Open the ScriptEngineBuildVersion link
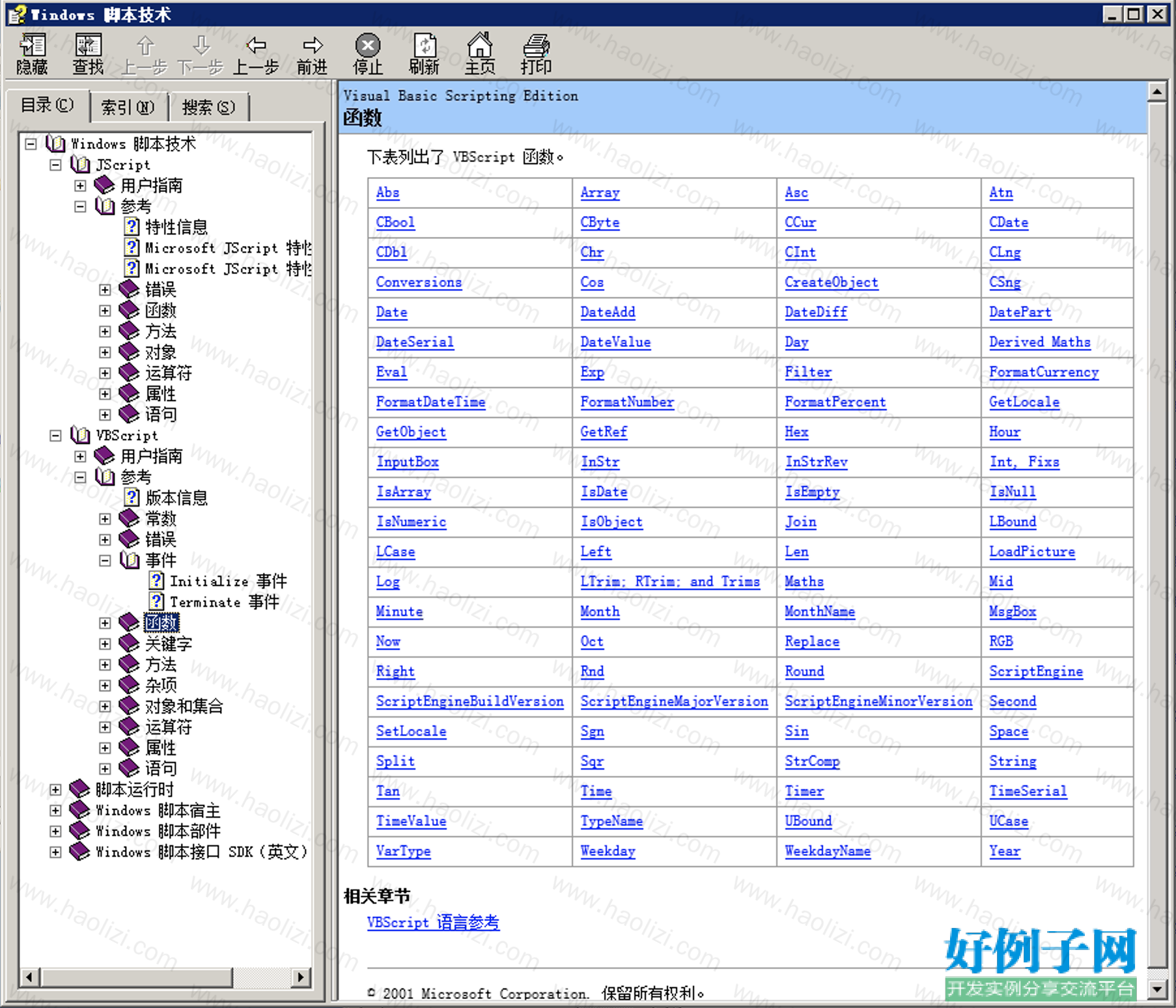 click(469, 702)
